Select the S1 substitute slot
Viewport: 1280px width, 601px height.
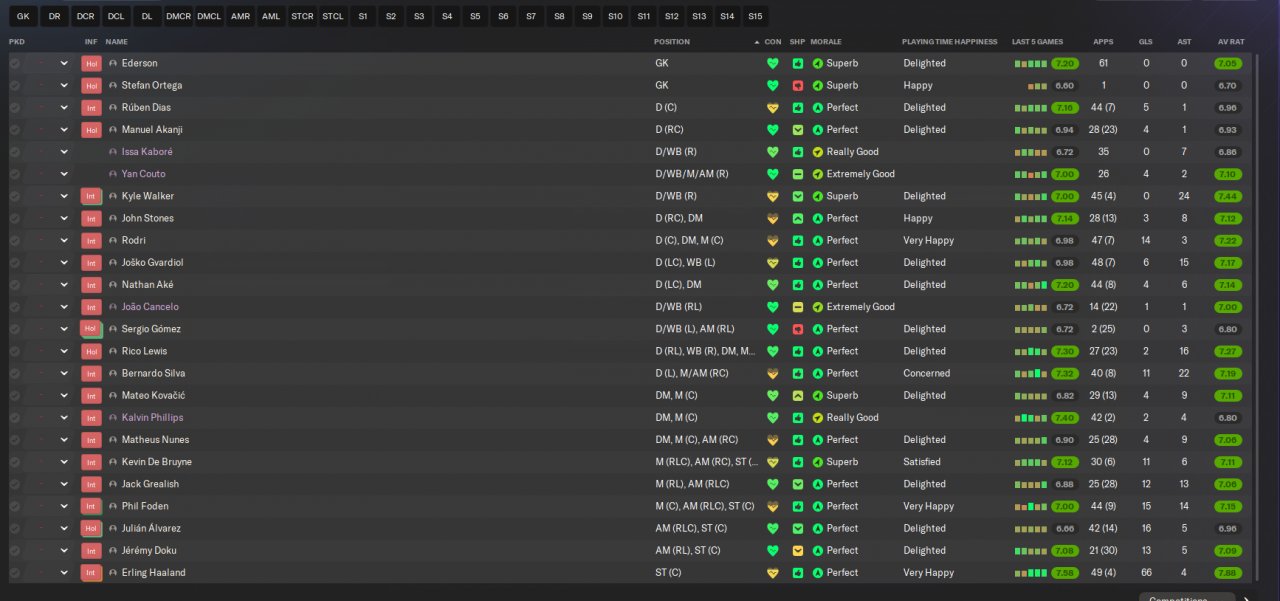(x=362, y=16)
